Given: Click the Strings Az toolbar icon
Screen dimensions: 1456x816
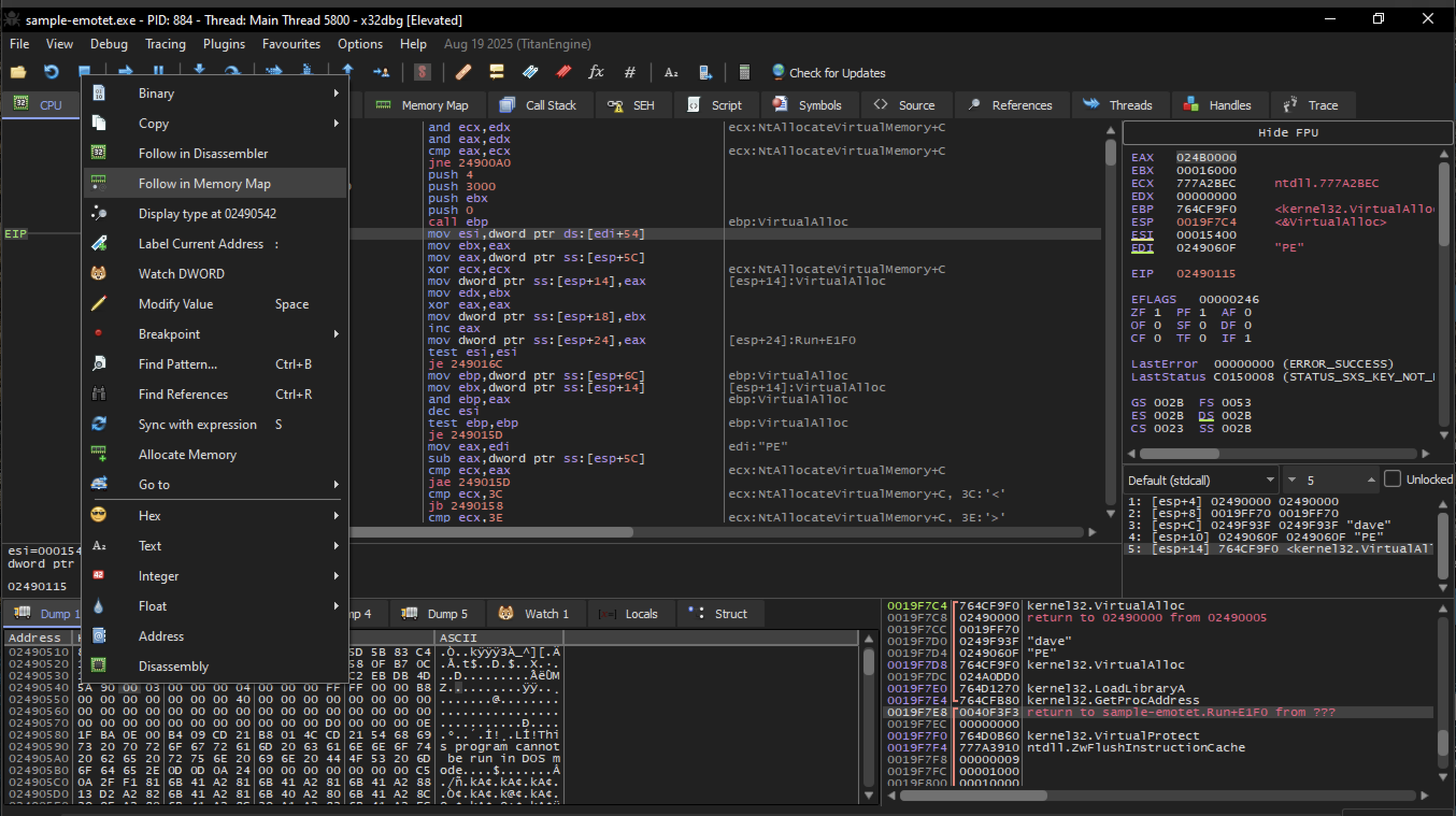Looking at the screenshot, I should click(671, 73).
